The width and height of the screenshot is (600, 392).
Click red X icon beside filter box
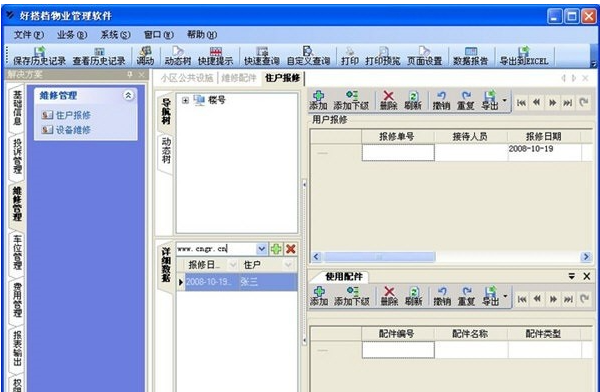(291, 249)
